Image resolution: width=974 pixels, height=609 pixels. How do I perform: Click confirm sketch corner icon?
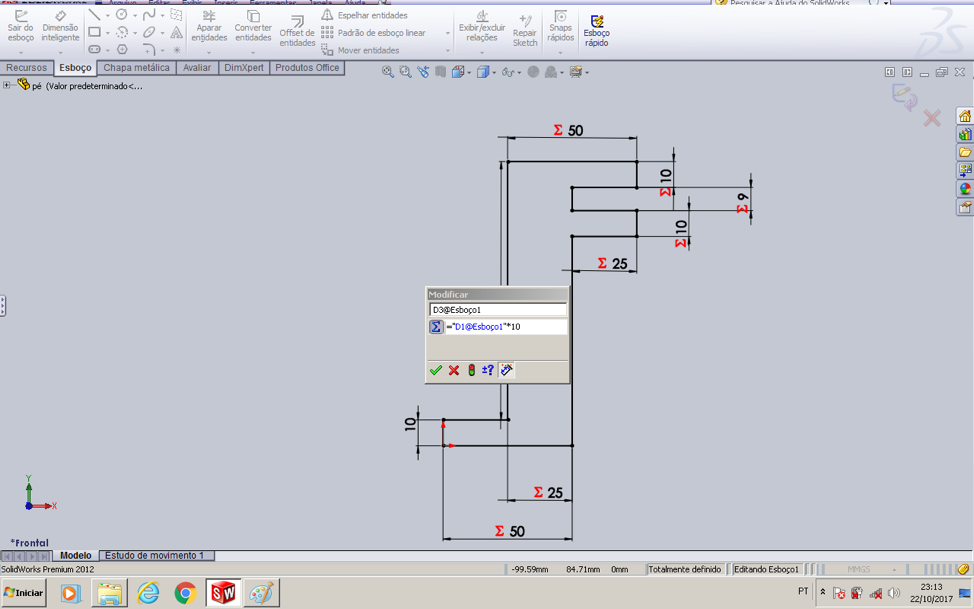pos(904,98)
